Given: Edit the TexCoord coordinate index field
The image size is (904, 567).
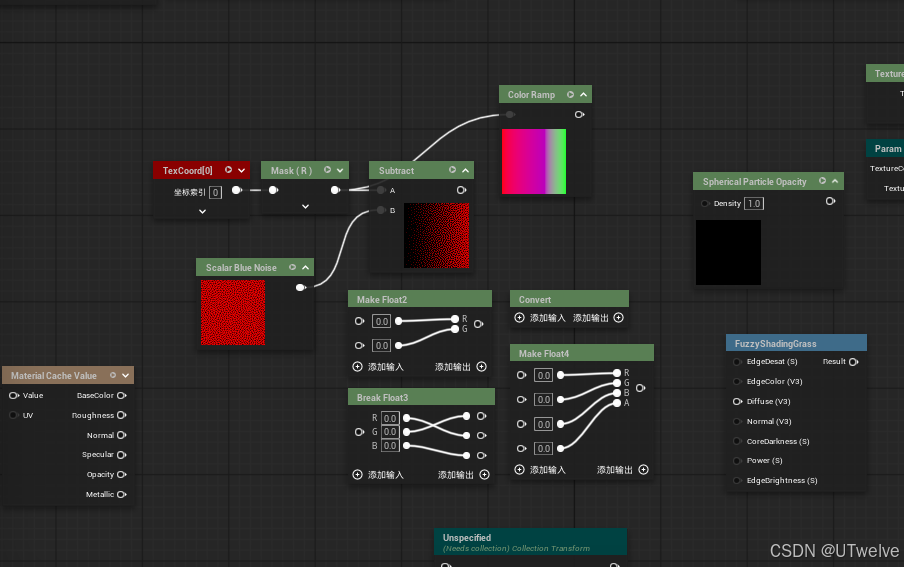Looking at the screenshot, I should coord(215,192).
